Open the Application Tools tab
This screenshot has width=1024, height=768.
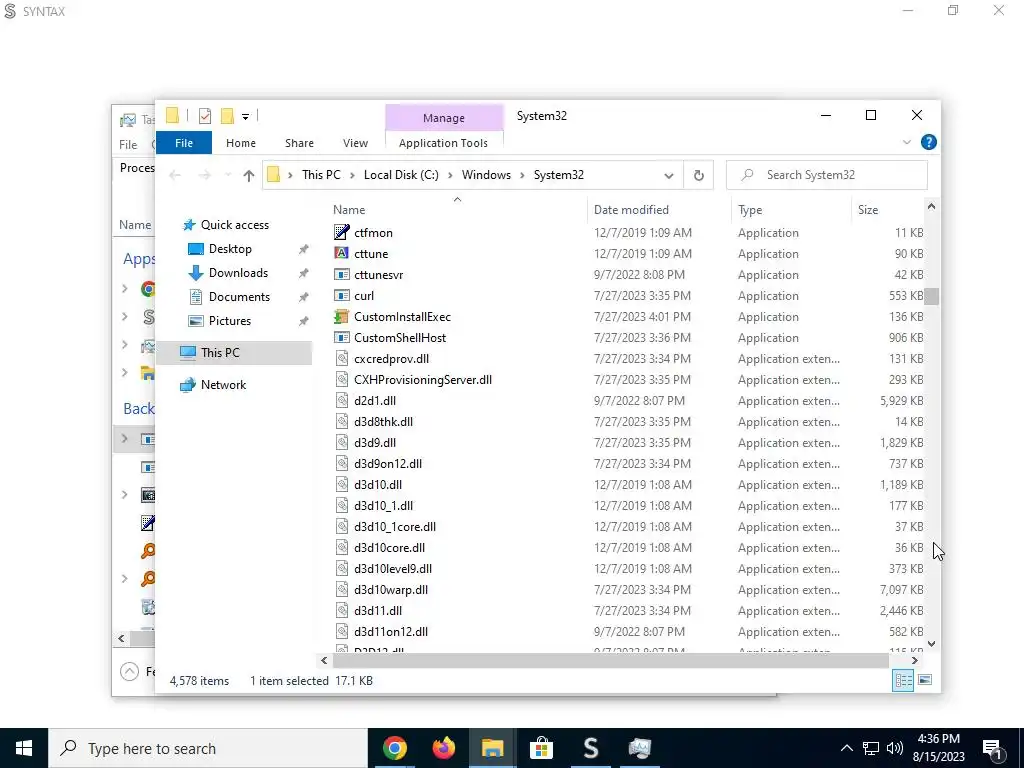443,143
